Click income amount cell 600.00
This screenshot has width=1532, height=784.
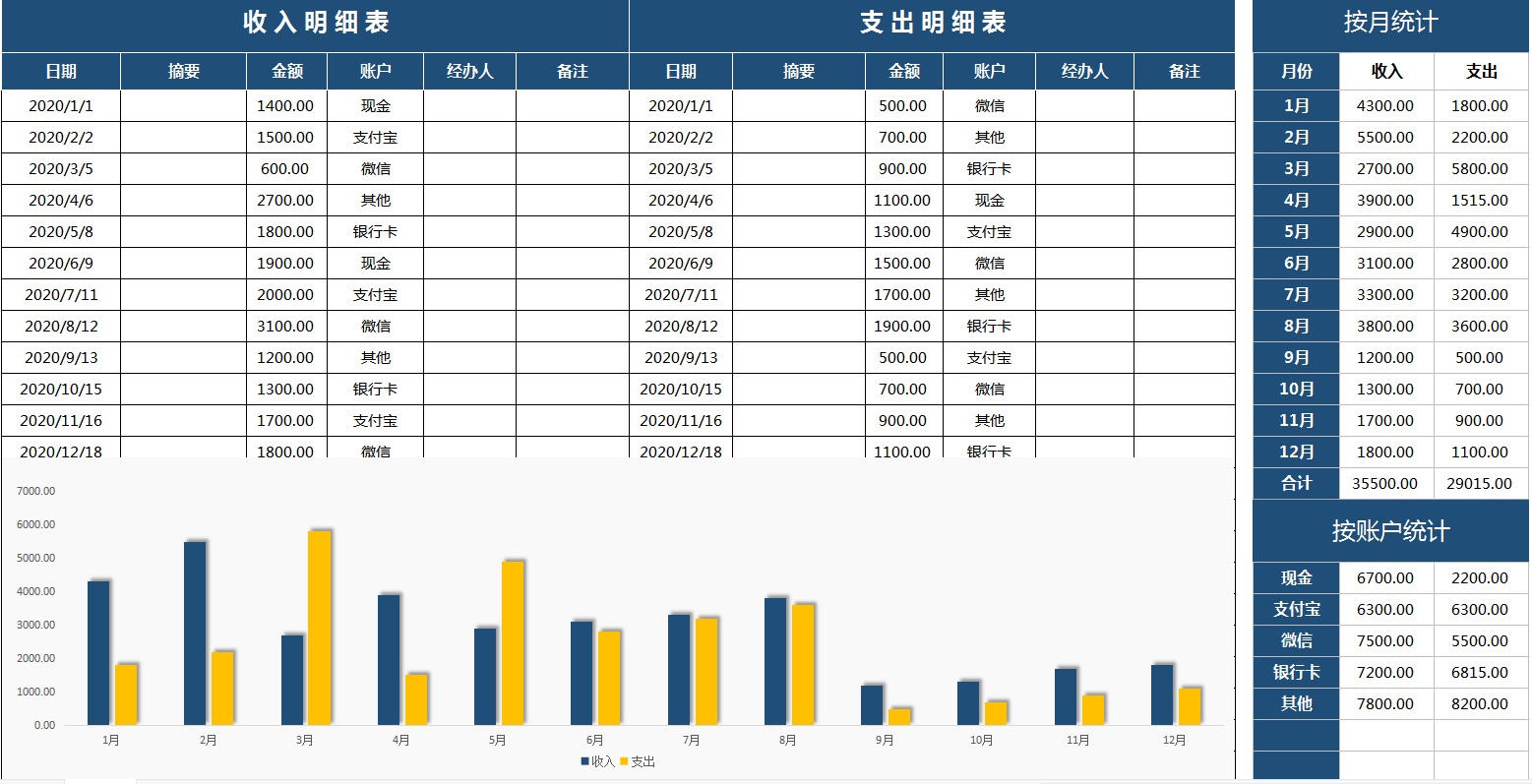(285, 168)
